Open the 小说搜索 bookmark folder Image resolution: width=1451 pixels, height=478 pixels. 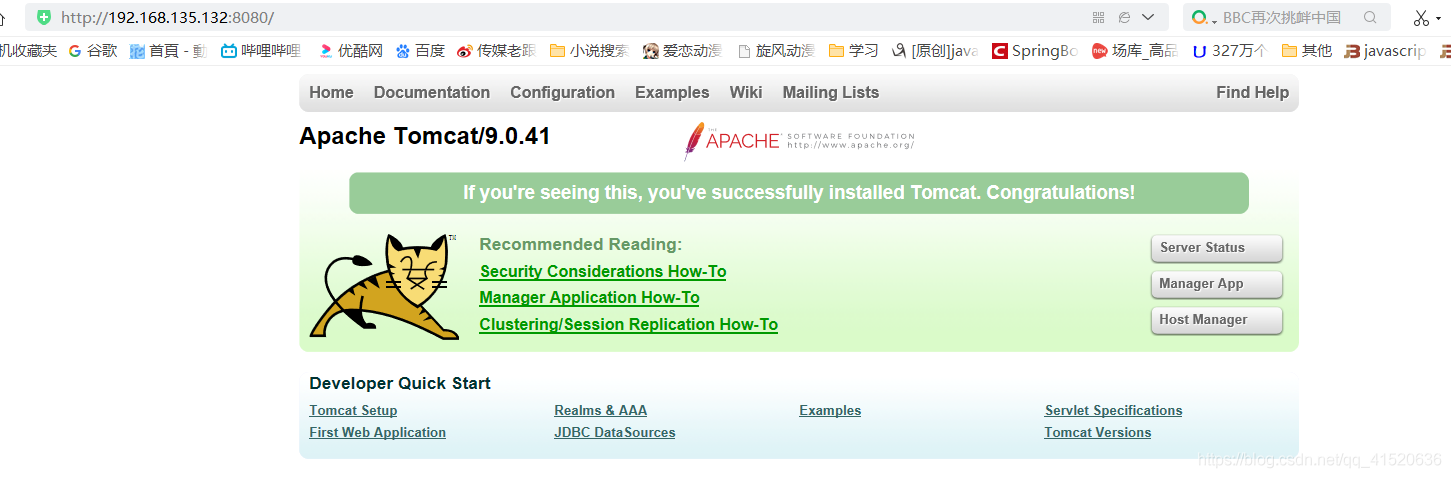point(589,50)
